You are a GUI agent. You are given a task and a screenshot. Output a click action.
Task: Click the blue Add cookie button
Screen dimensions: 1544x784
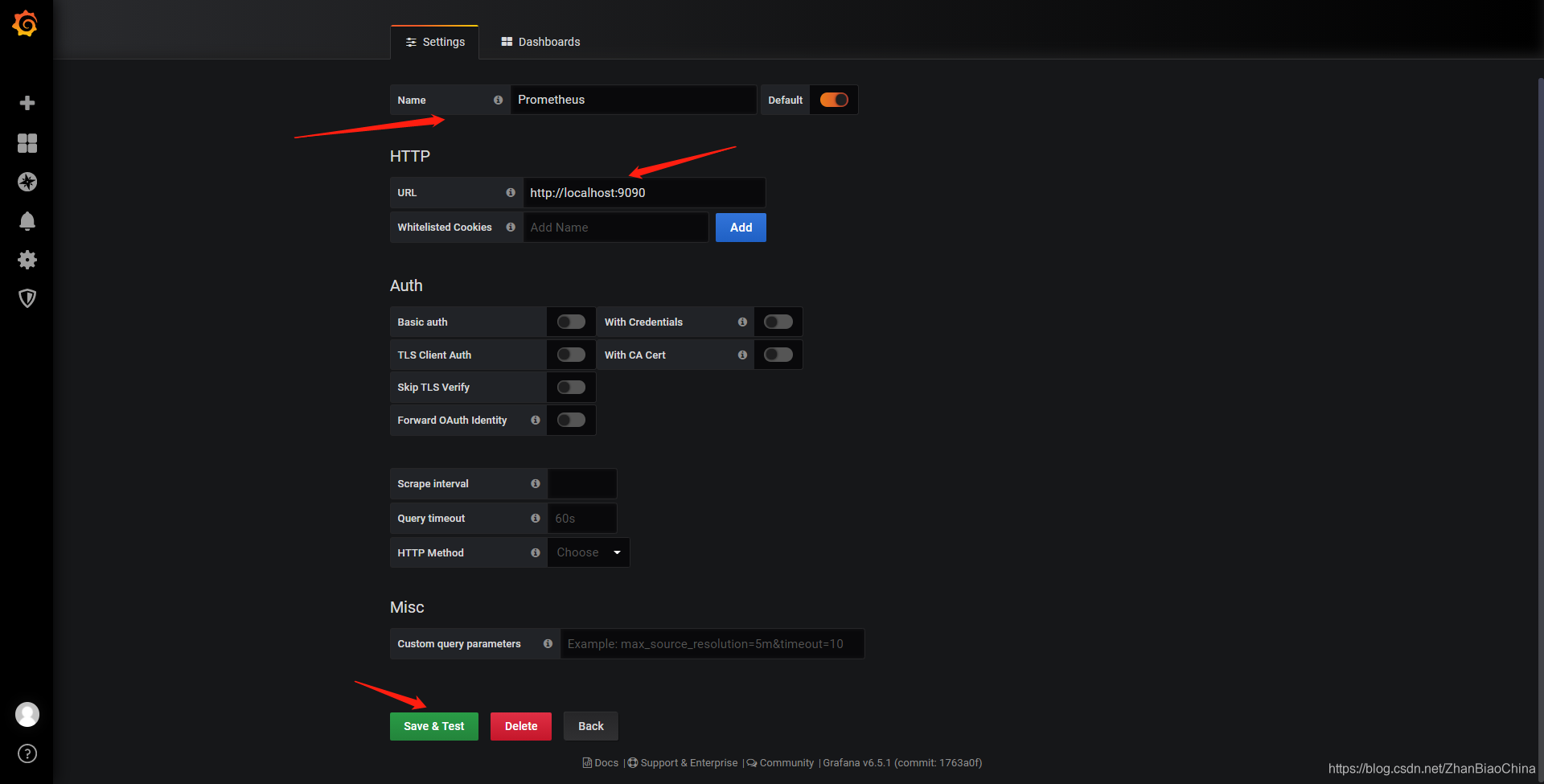[x=741, y=228]
